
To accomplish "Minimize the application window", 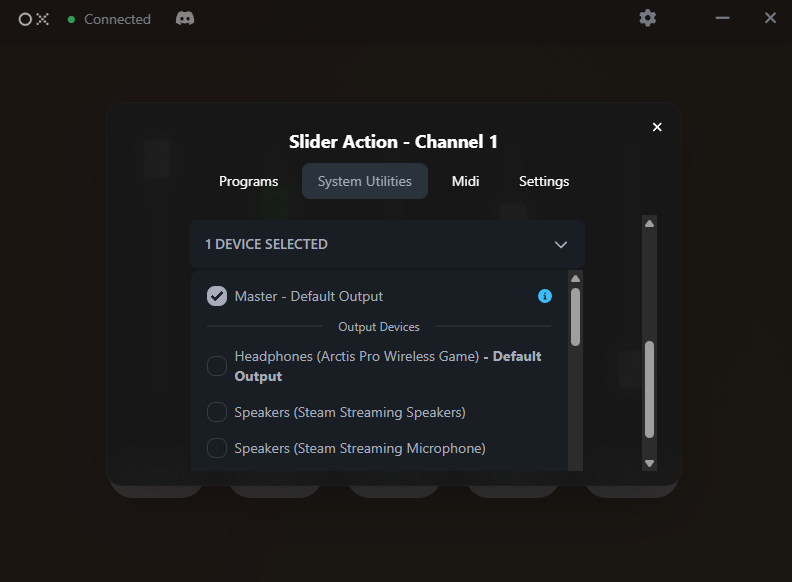I will [x=723, y=18].
